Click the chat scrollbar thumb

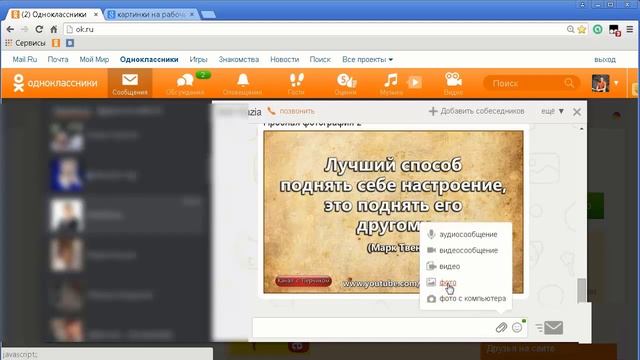click(582, 291)
